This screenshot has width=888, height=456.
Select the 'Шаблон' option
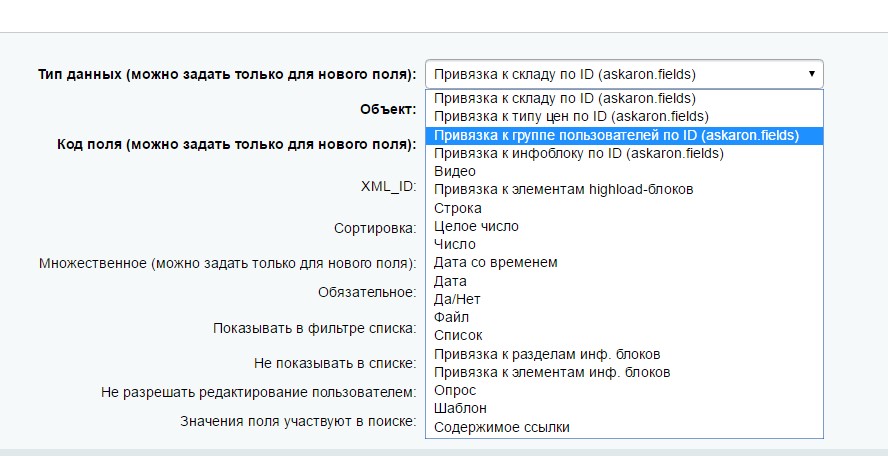(x=461, y=408)
